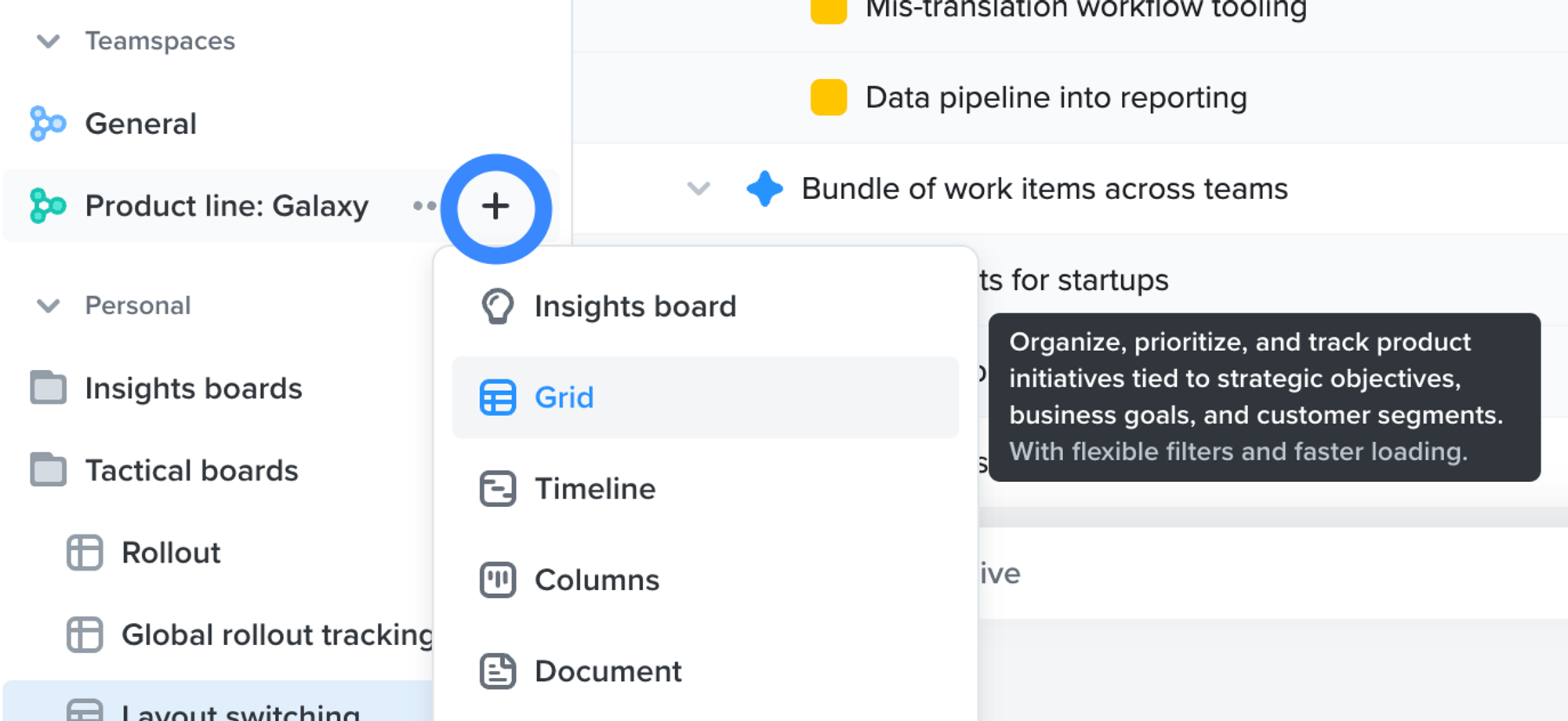Viewport: 1568px width, 721px height.
Task: Click the Rollout board icon
Action: 85,553
